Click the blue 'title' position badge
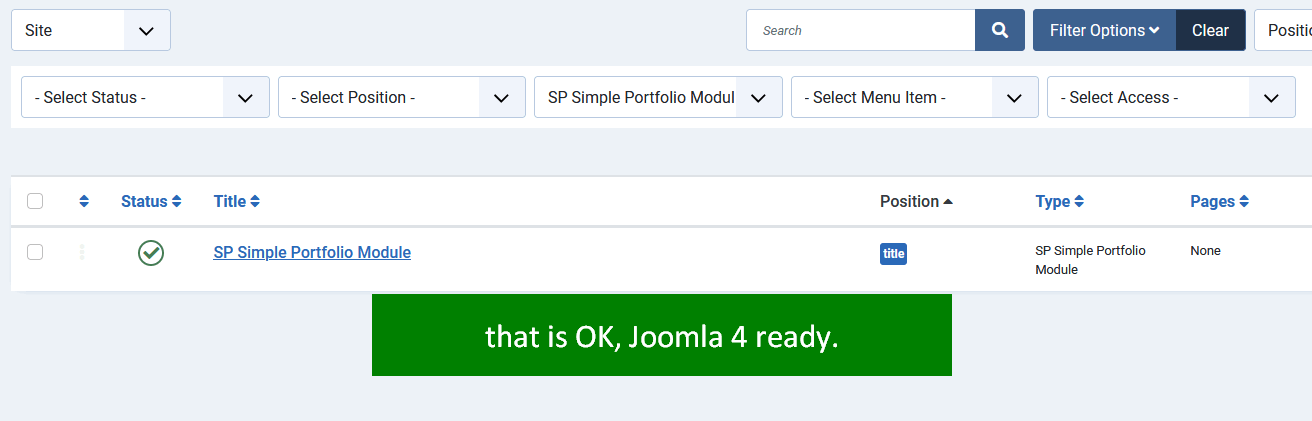The height and width of the screenshot is (421, 1312). pyautogui.click(x=894, y=254)
